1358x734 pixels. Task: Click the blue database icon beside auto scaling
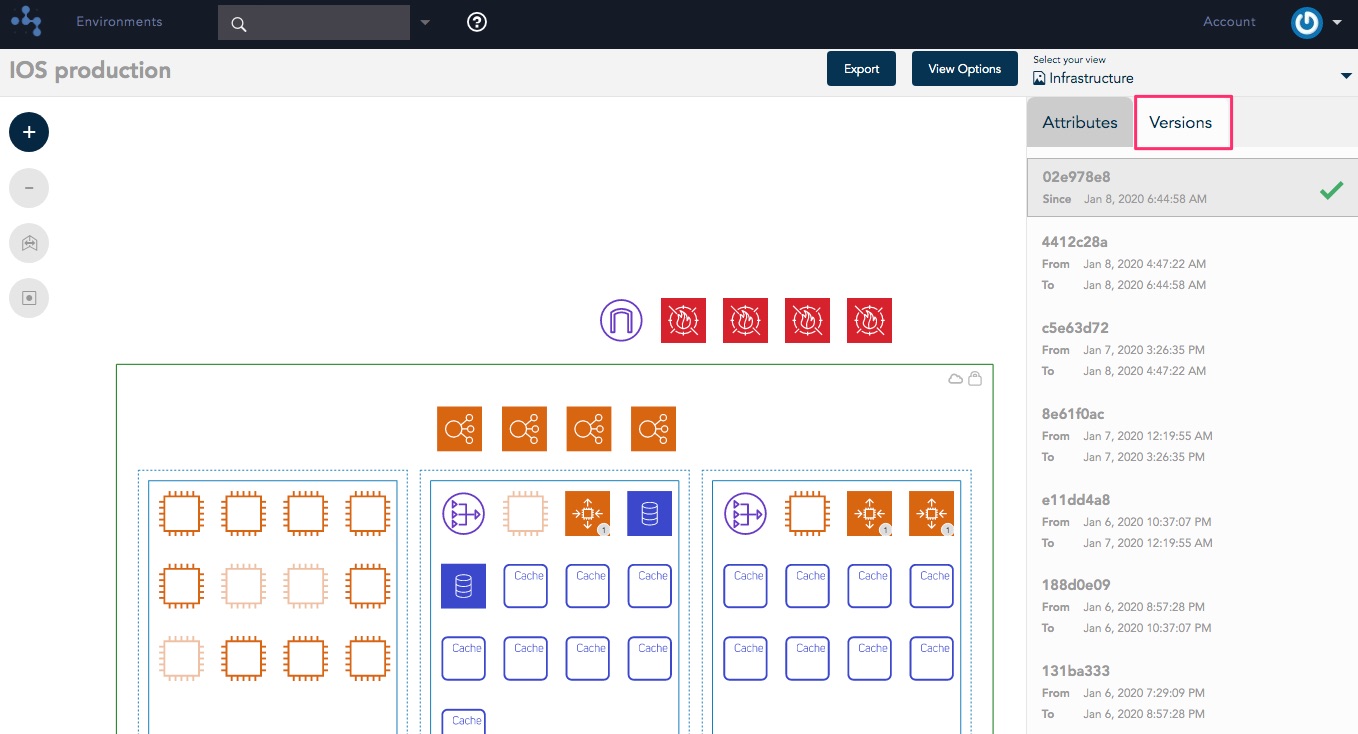click(649, 513)
